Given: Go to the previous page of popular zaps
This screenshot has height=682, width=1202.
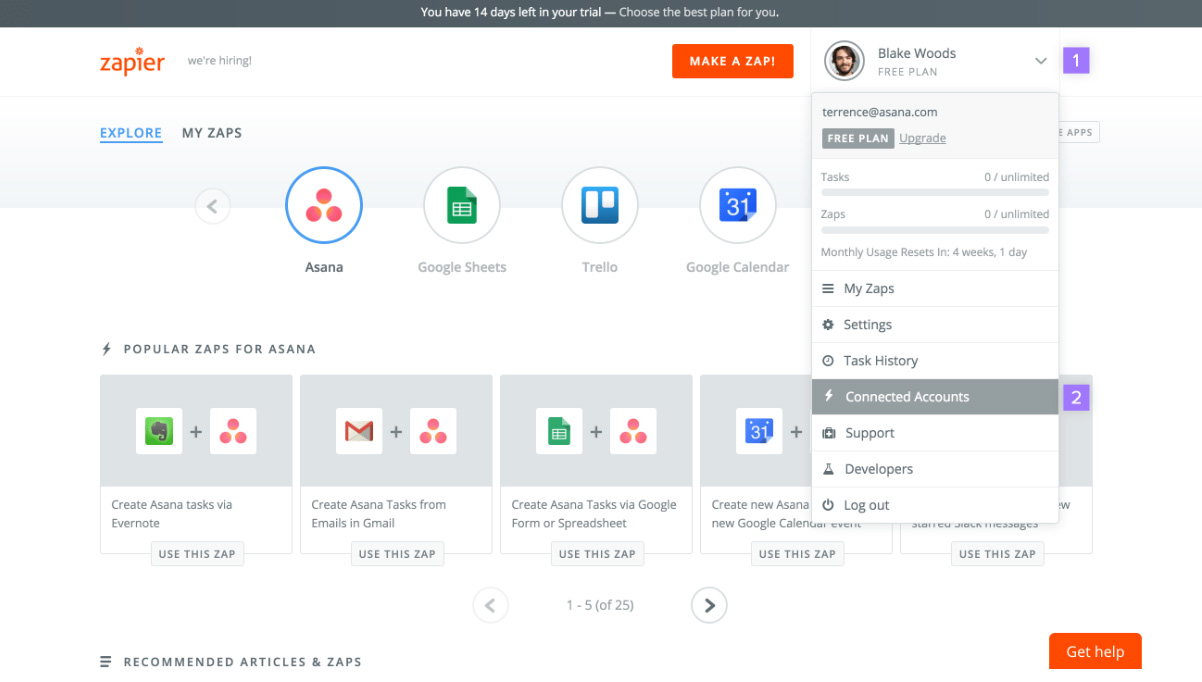Looking at the screenshot, I should pyautogui.click(x=490, y=605).
